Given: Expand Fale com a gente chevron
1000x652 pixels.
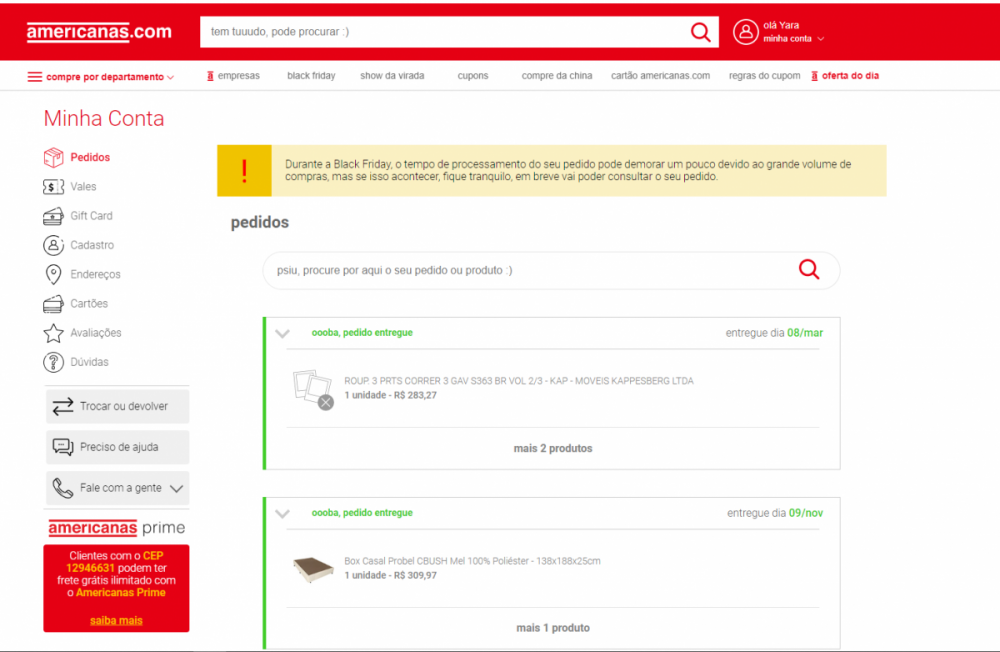Looking at the screenshot, I should pyautogui.click(x=177, y=489).
